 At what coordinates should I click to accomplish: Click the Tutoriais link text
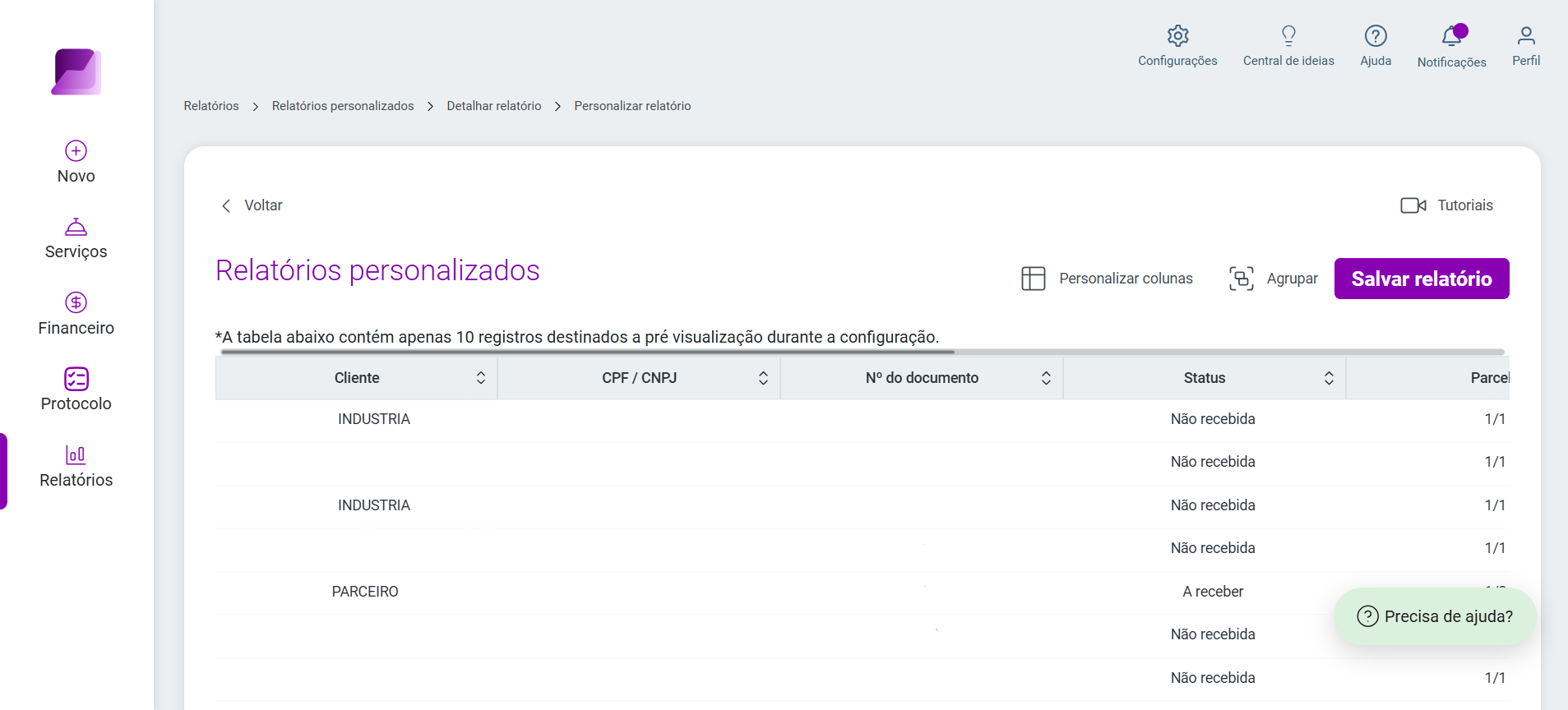coord(1465,205)
